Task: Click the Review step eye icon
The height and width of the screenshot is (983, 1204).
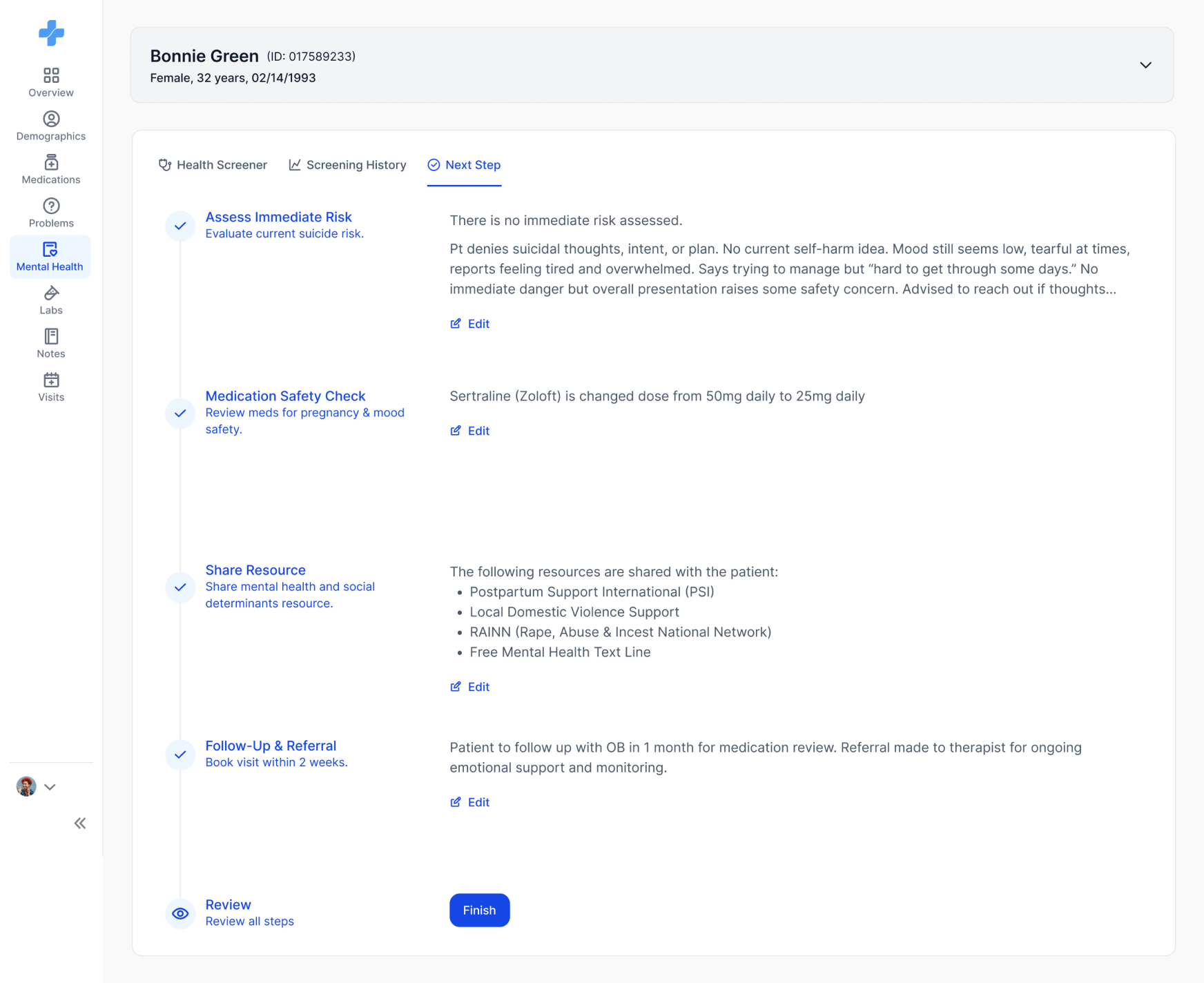Action: (180, 913)
